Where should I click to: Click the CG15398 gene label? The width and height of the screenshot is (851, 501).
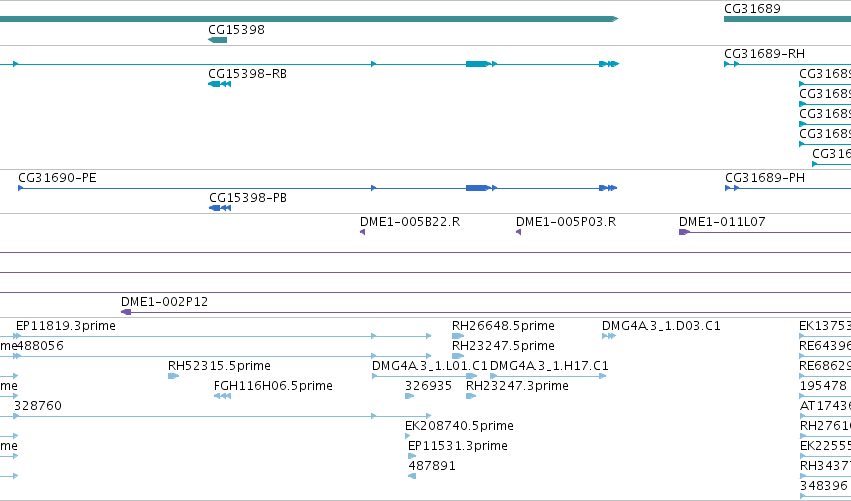click(236, 29)
